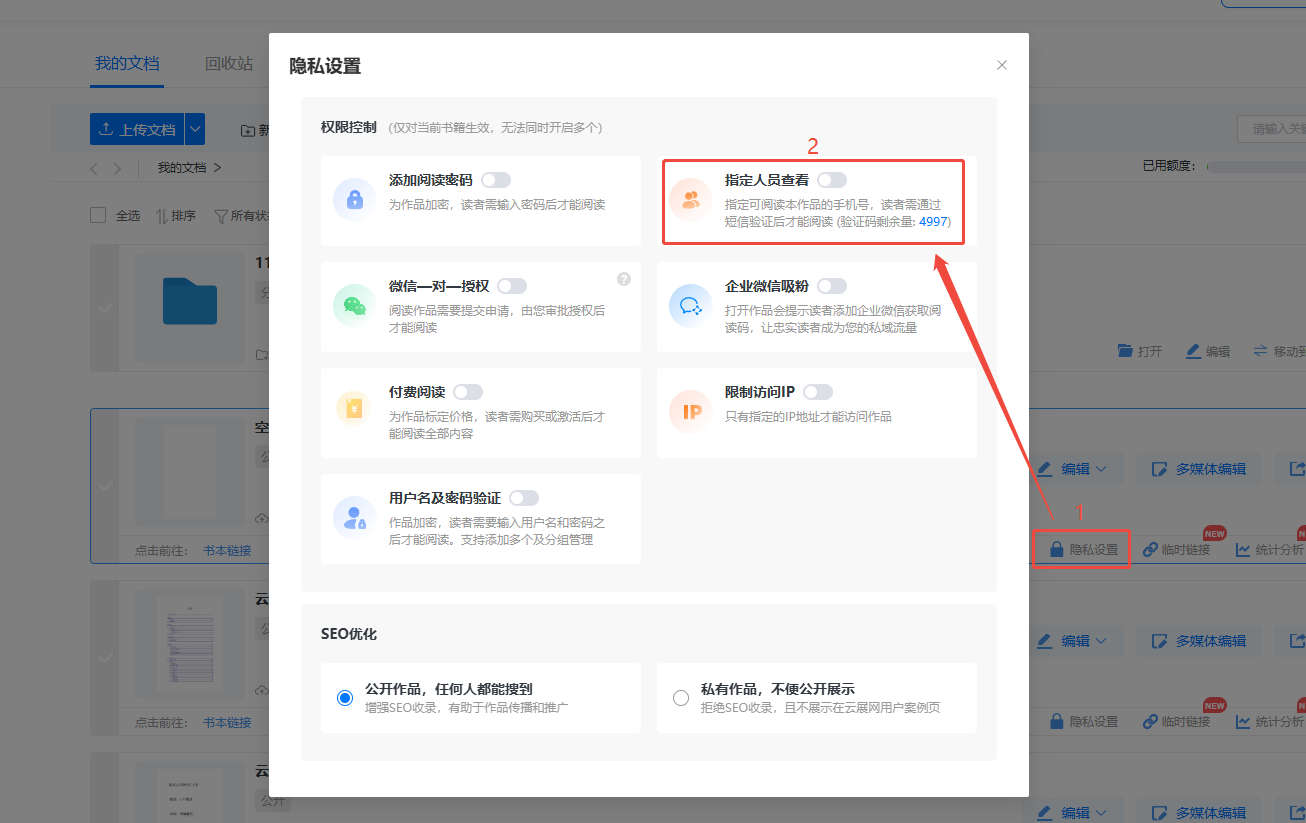Click the lock icon for reading password
This screenshot has height=823, width=1306.
(354, 199)
